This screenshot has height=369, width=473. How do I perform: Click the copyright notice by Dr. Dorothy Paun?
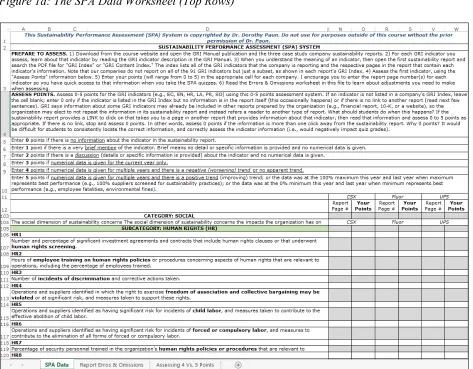point(238,38)
